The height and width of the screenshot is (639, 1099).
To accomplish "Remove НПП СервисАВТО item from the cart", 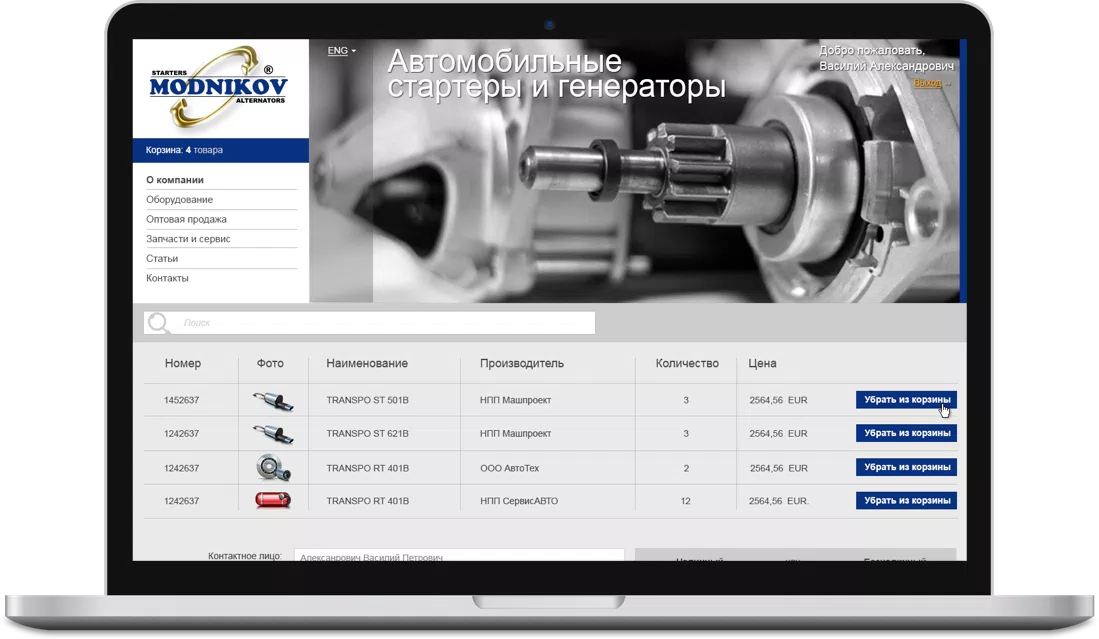I will (906, 500).
